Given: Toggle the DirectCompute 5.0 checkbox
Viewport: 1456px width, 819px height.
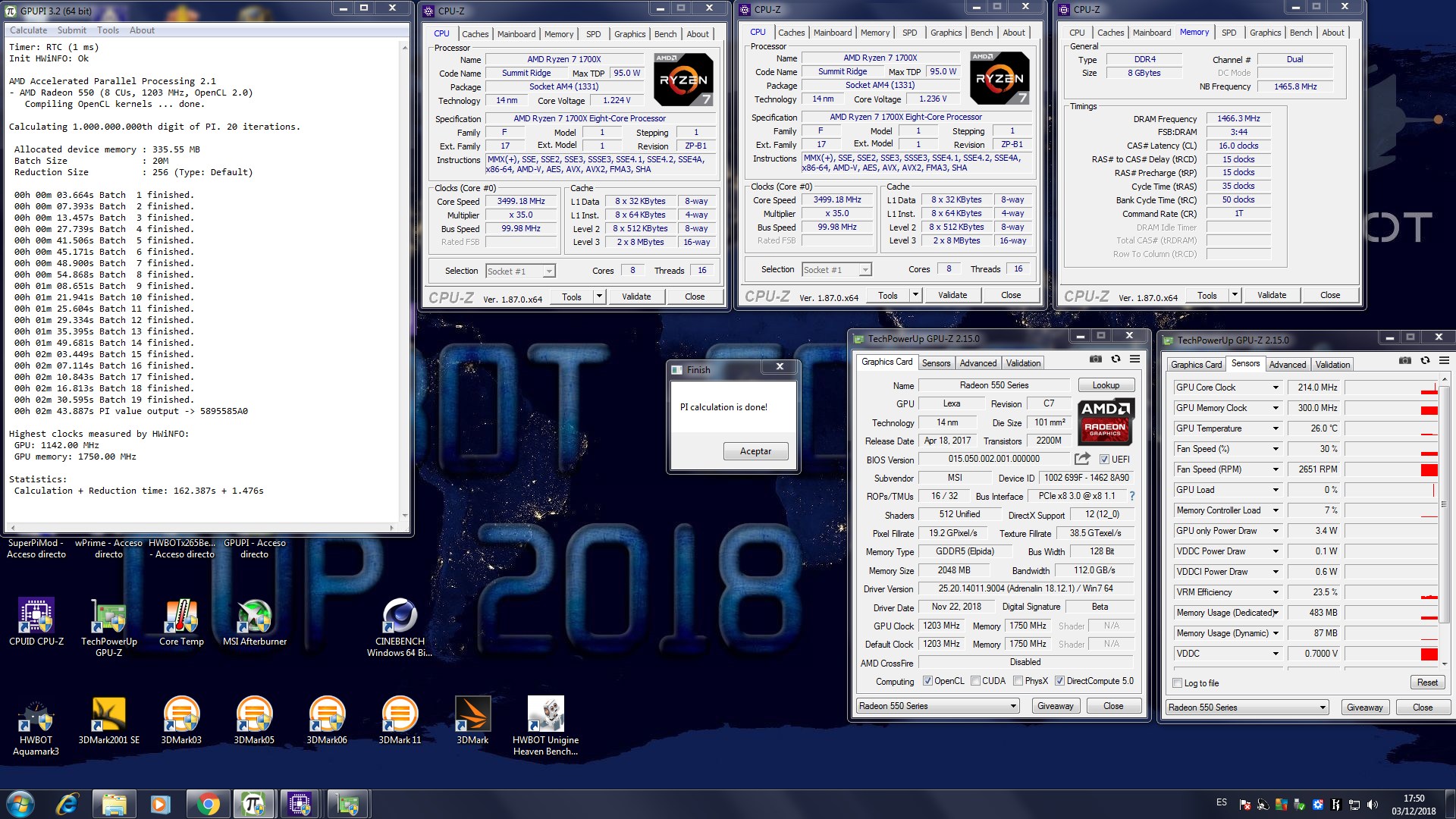Looking at the screenshot, I should (1059, 681).
